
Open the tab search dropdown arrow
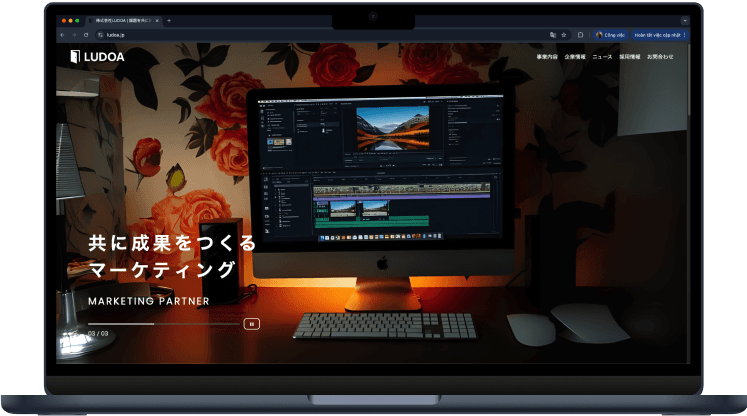[x=685, y=20]
